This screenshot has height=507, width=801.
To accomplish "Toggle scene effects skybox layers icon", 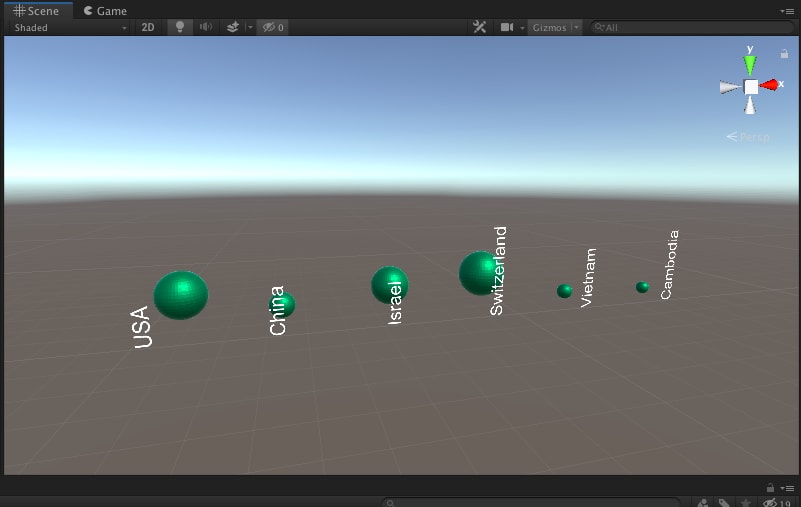I will pos(233,27).
